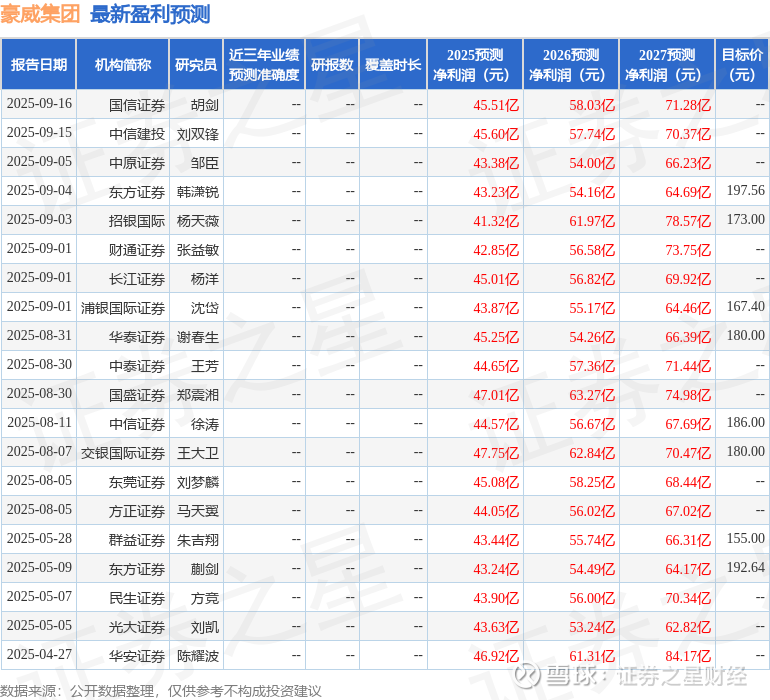This screenshot has height=700, width=770.
Task: Click the 53.24亿 forecast value
Action: pyautogui.click(x=592, y=627)
